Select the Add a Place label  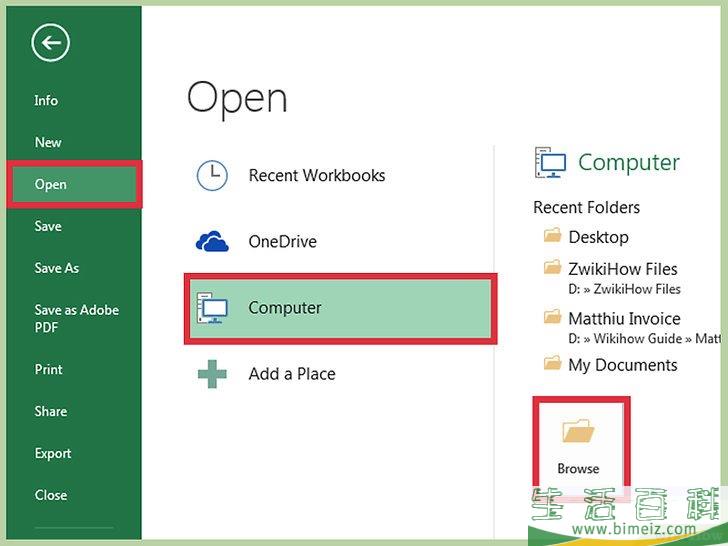pyautogui.click(x=292, y=374)
